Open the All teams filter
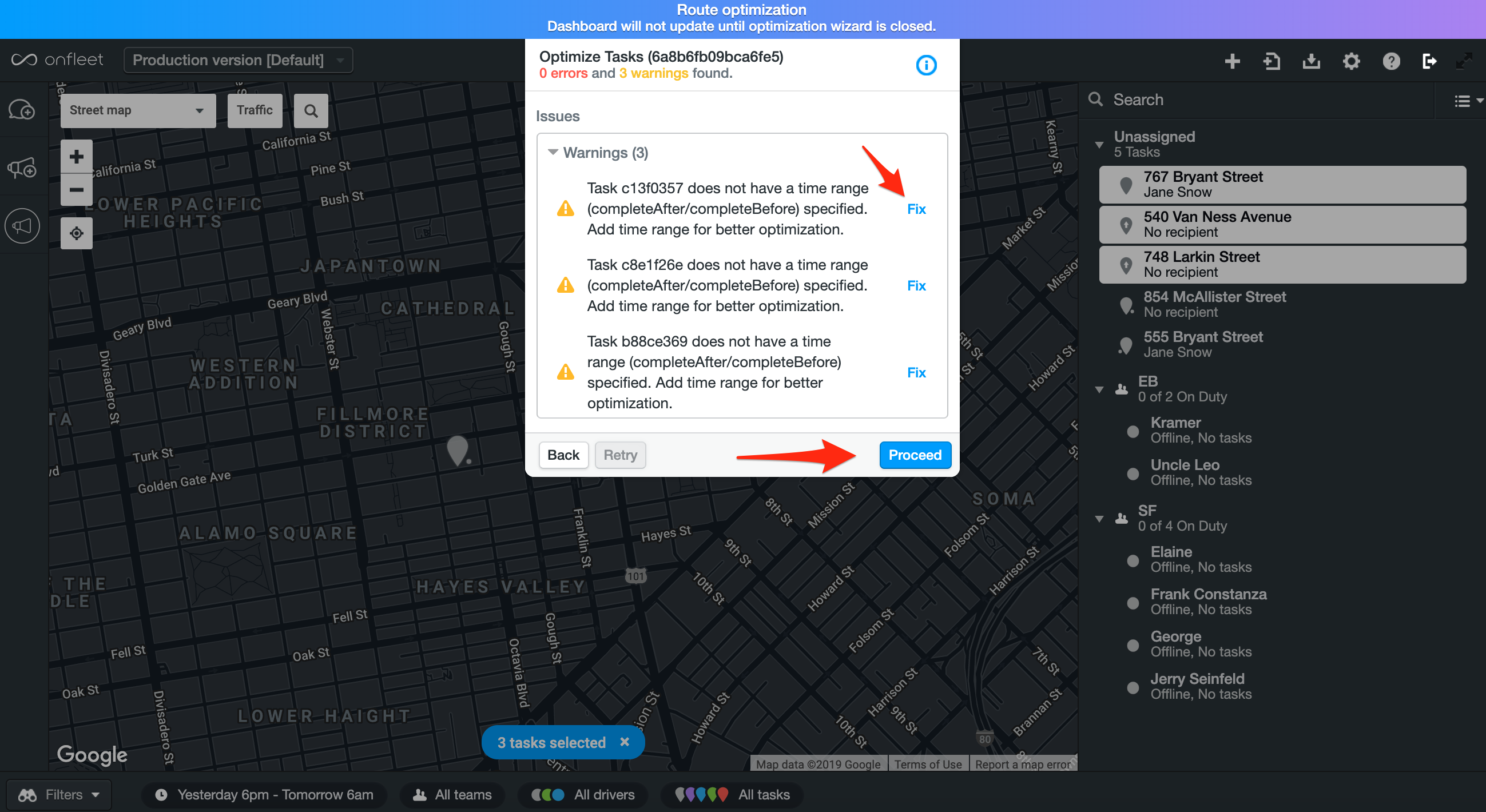This screenshot has width=1486, height=812. coord(453,795)
